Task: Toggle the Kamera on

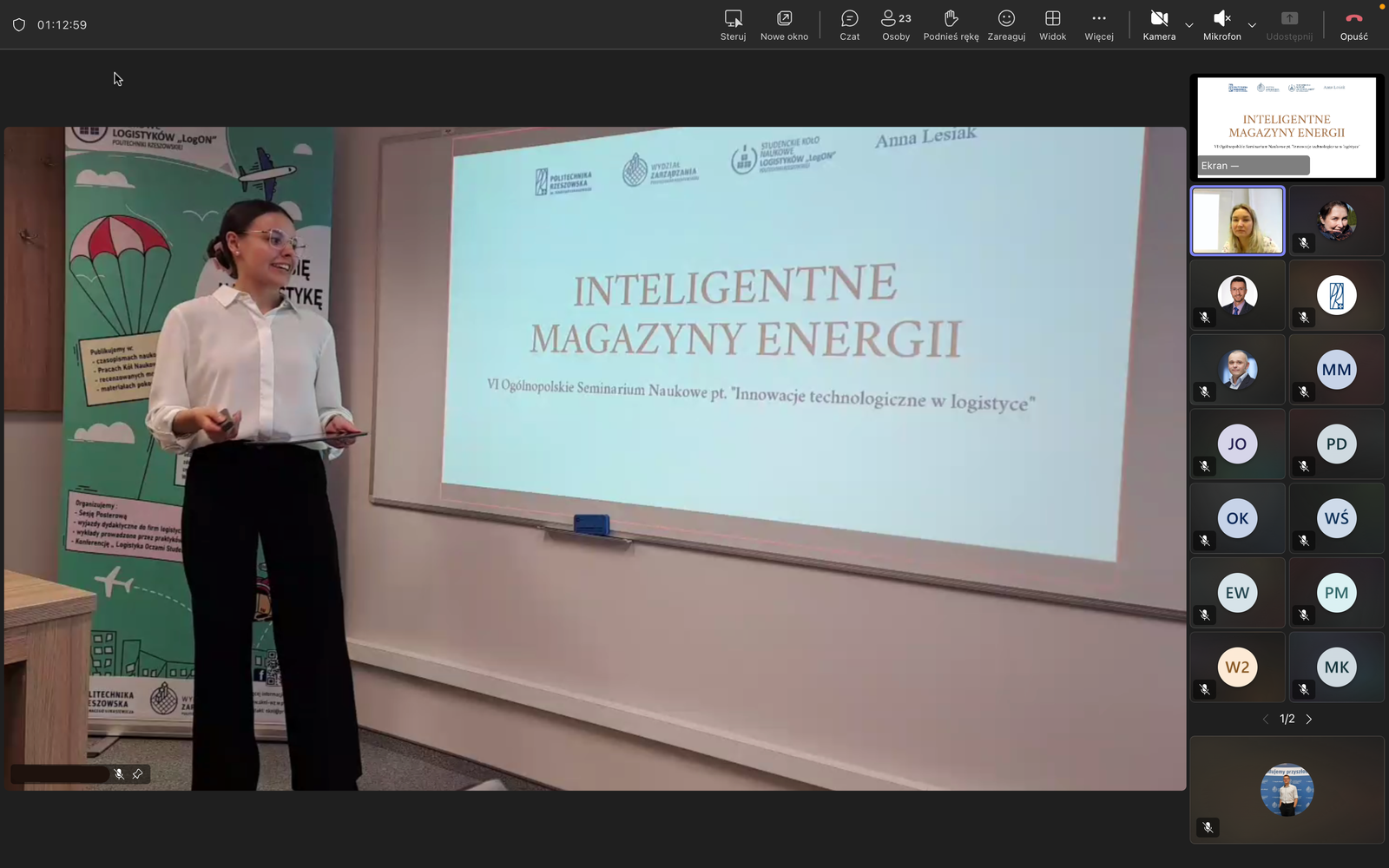Action: [x=1159, y=25]
